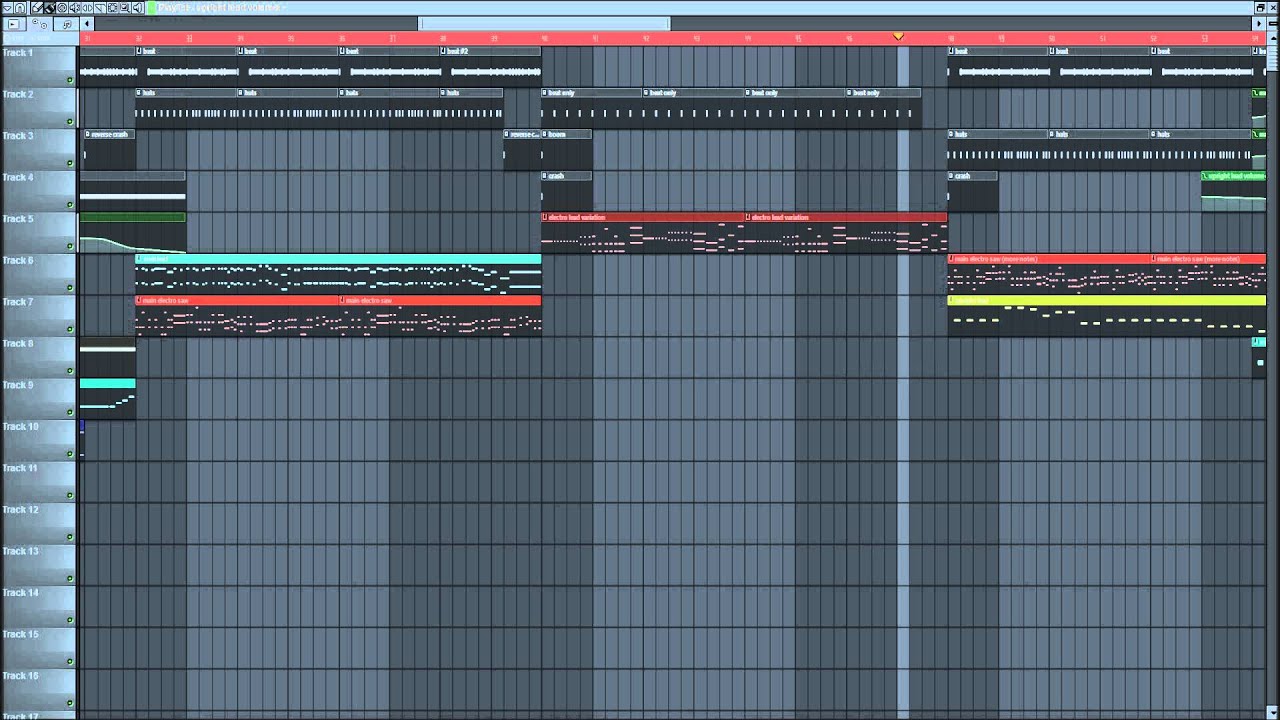The image size is (1280, 720).
Task: Open the "beat #2" clip menu icon
Action: point(444,50)
